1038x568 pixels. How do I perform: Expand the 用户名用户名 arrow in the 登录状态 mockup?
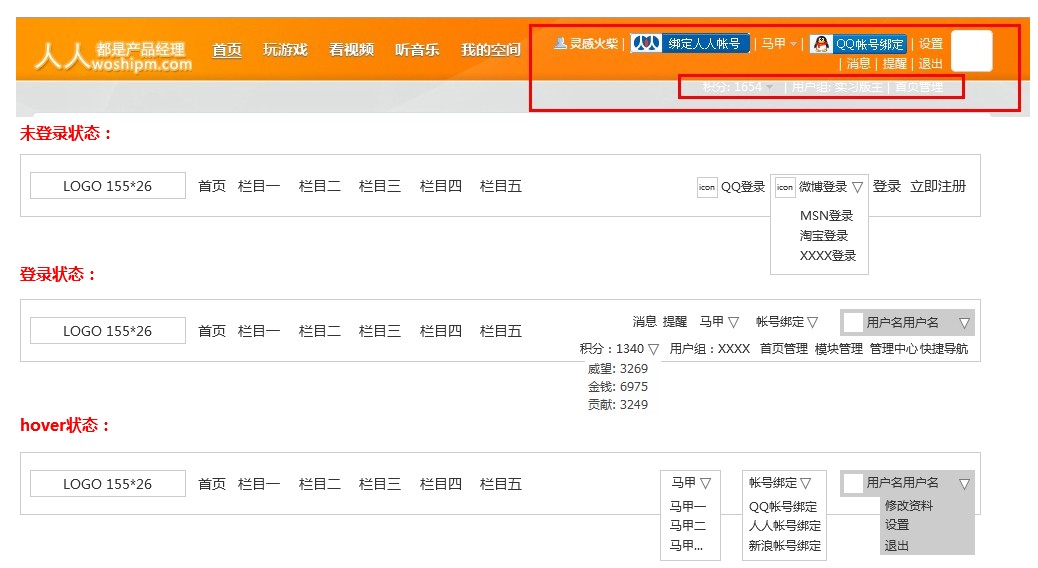click(x=965, y=323)
